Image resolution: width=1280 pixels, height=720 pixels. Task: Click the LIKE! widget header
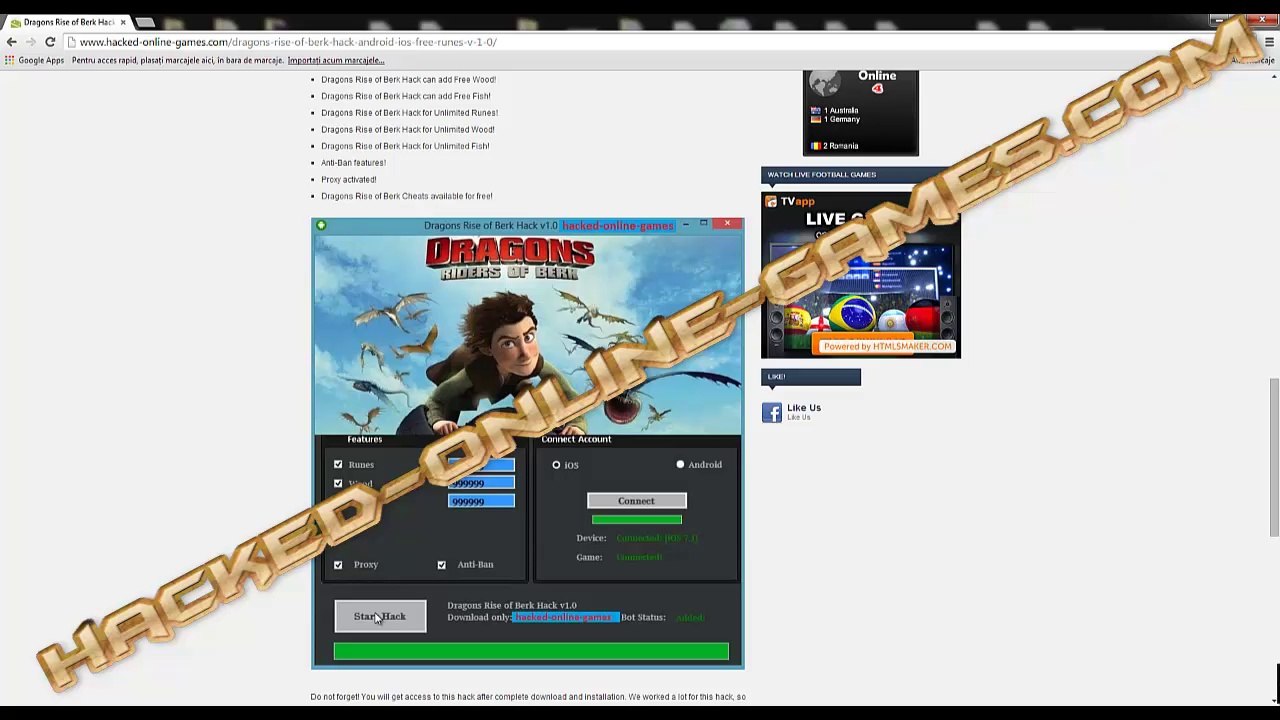811,377
